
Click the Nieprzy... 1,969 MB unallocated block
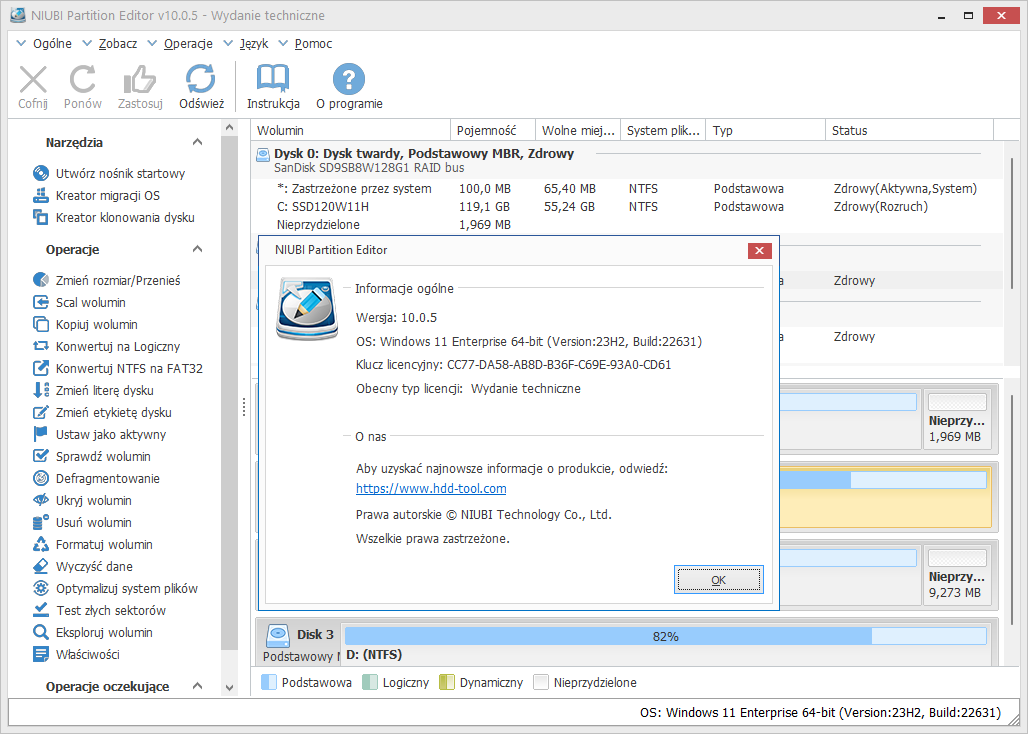click(957, 420)
